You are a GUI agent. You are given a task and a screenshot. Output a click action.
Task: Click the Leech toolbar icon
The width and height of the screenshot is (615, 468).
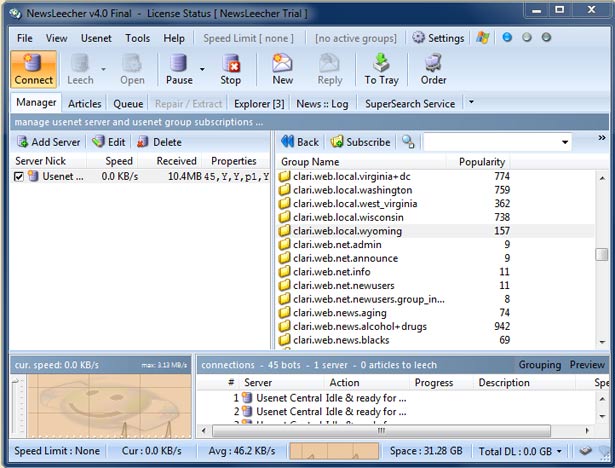coord(80,63)
